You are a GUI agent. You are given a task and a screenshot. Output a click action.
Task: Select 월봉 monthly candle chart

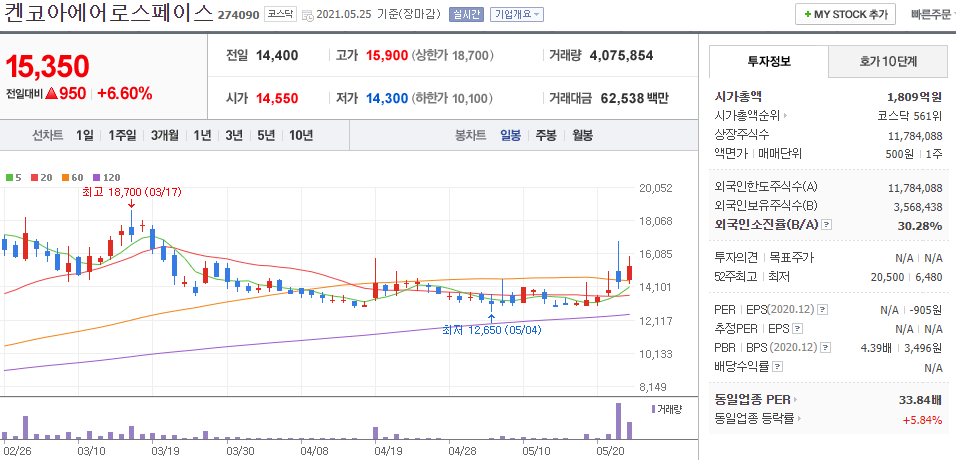(x=582, y=135)
